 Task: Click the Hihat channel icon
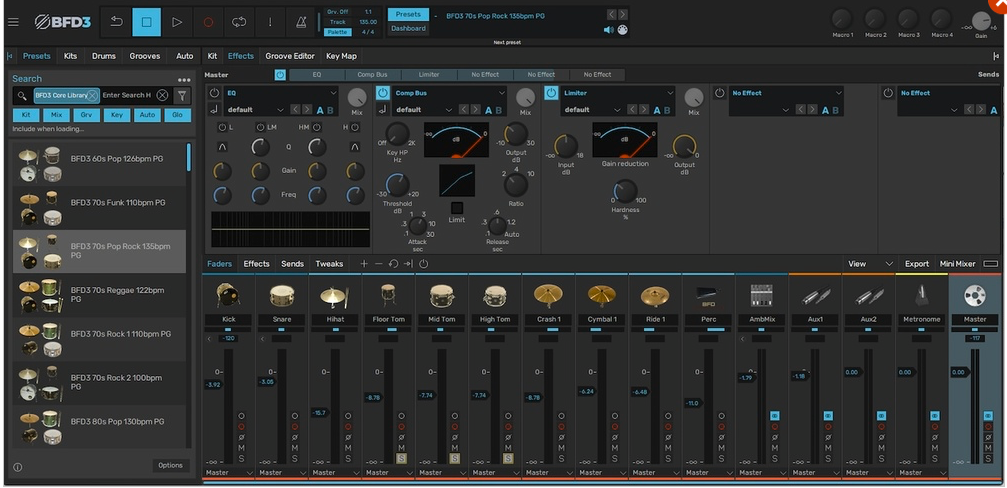tap(335, 296)
